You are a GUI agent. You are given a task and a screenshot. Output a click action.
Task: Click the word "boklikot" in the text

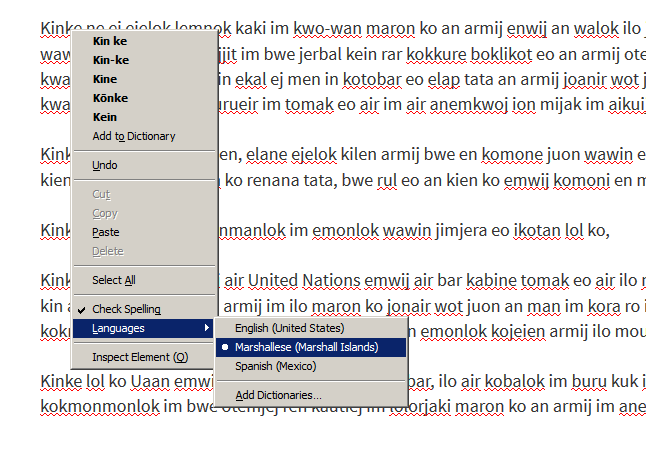pos(501,54)
